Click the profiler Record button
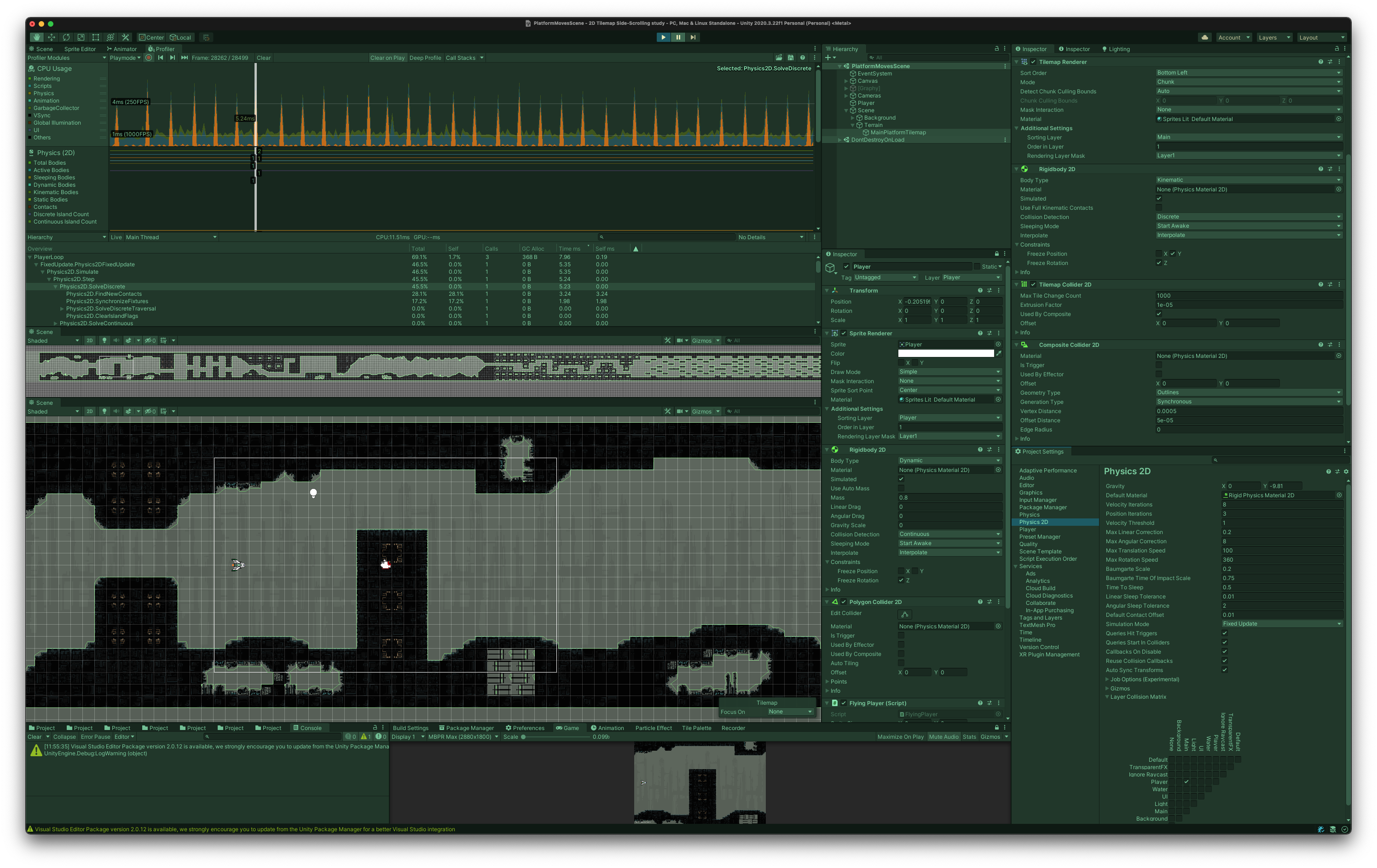Image resolution: width=1377 pixels, height=868 pixels. tap(149, 57)
